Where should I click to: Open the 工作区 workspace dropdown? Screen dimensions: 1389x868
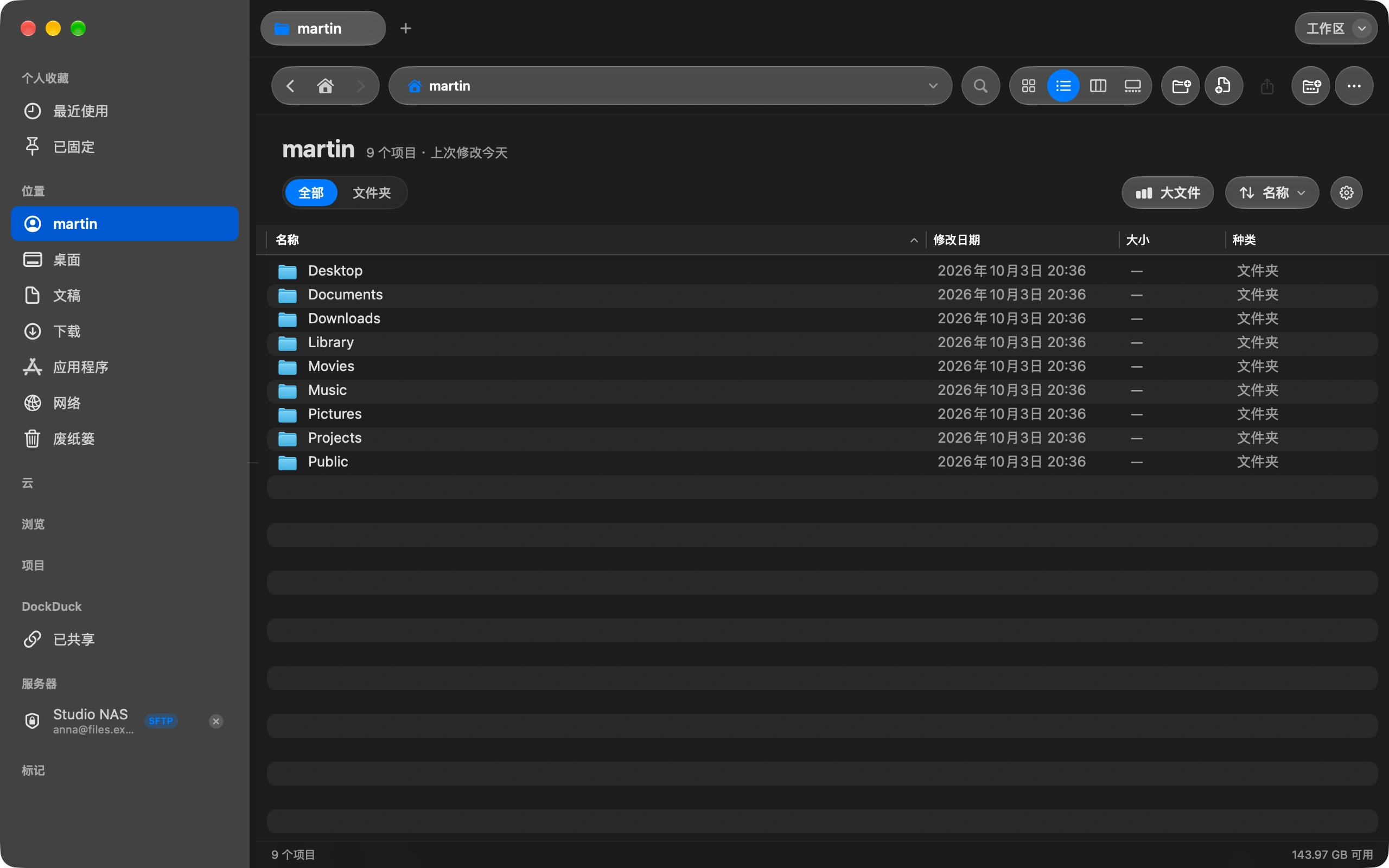click(1336, 28)
